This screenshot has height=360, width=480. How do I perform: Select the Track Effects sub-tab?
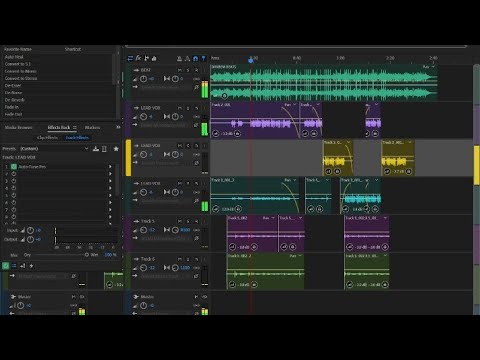tap(77, 137)
